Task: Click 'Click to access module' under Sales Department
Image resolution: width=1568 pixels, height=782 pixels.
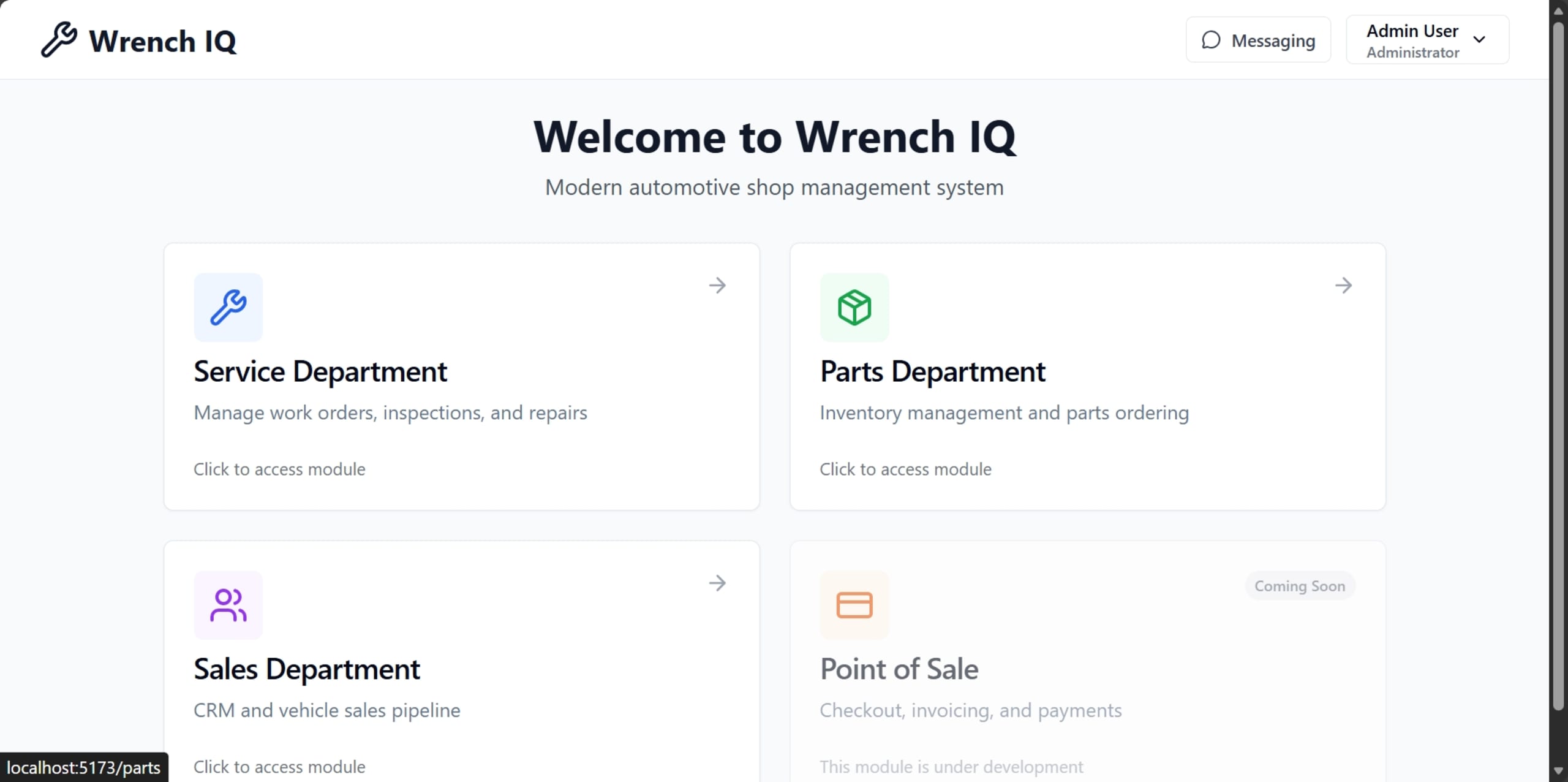Action: 279,767
